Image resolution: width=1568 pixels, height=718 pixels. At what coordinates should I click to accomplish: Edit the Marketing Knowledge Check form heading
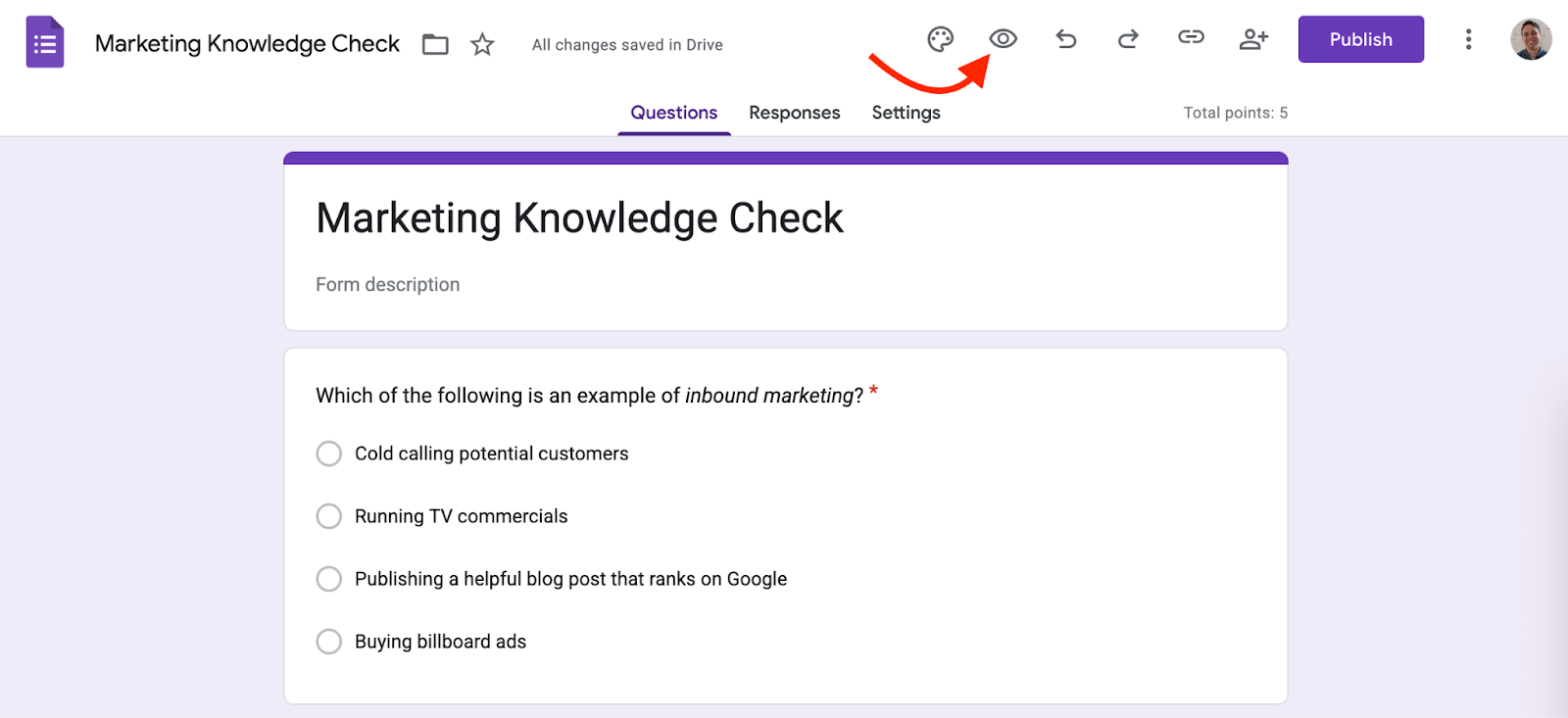579,217
